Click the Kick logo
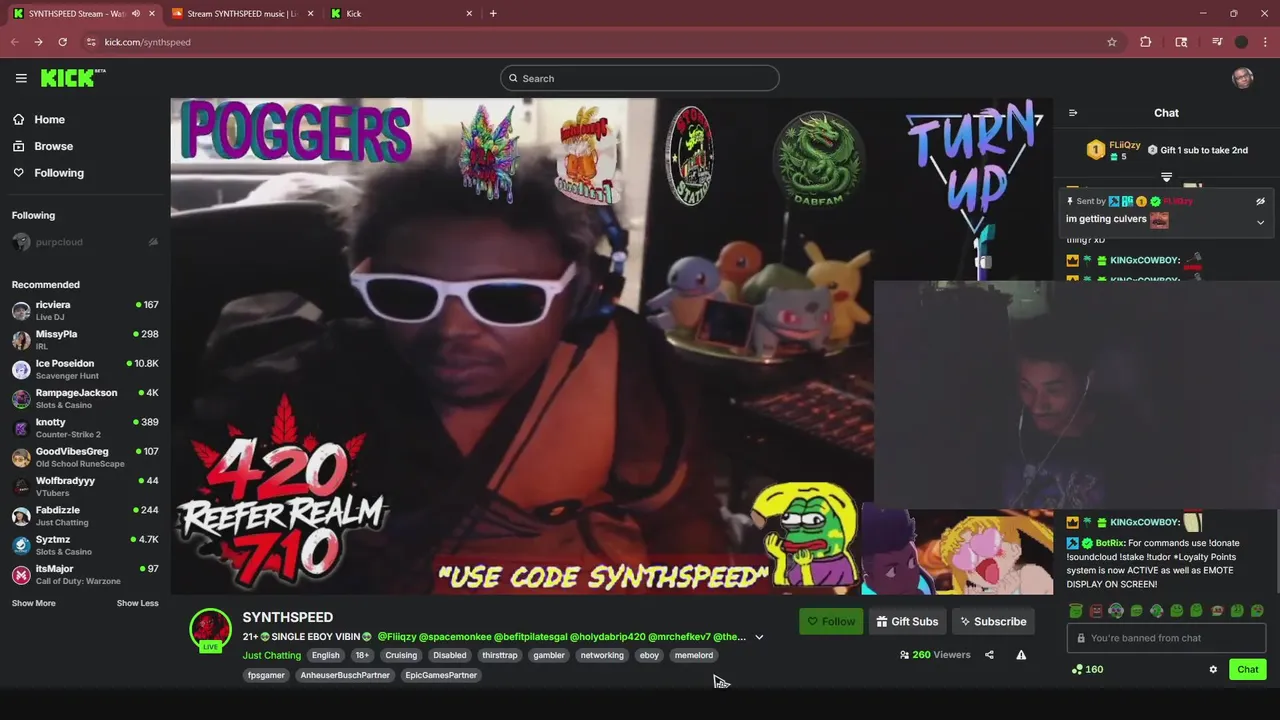 (x=72, y=78)
